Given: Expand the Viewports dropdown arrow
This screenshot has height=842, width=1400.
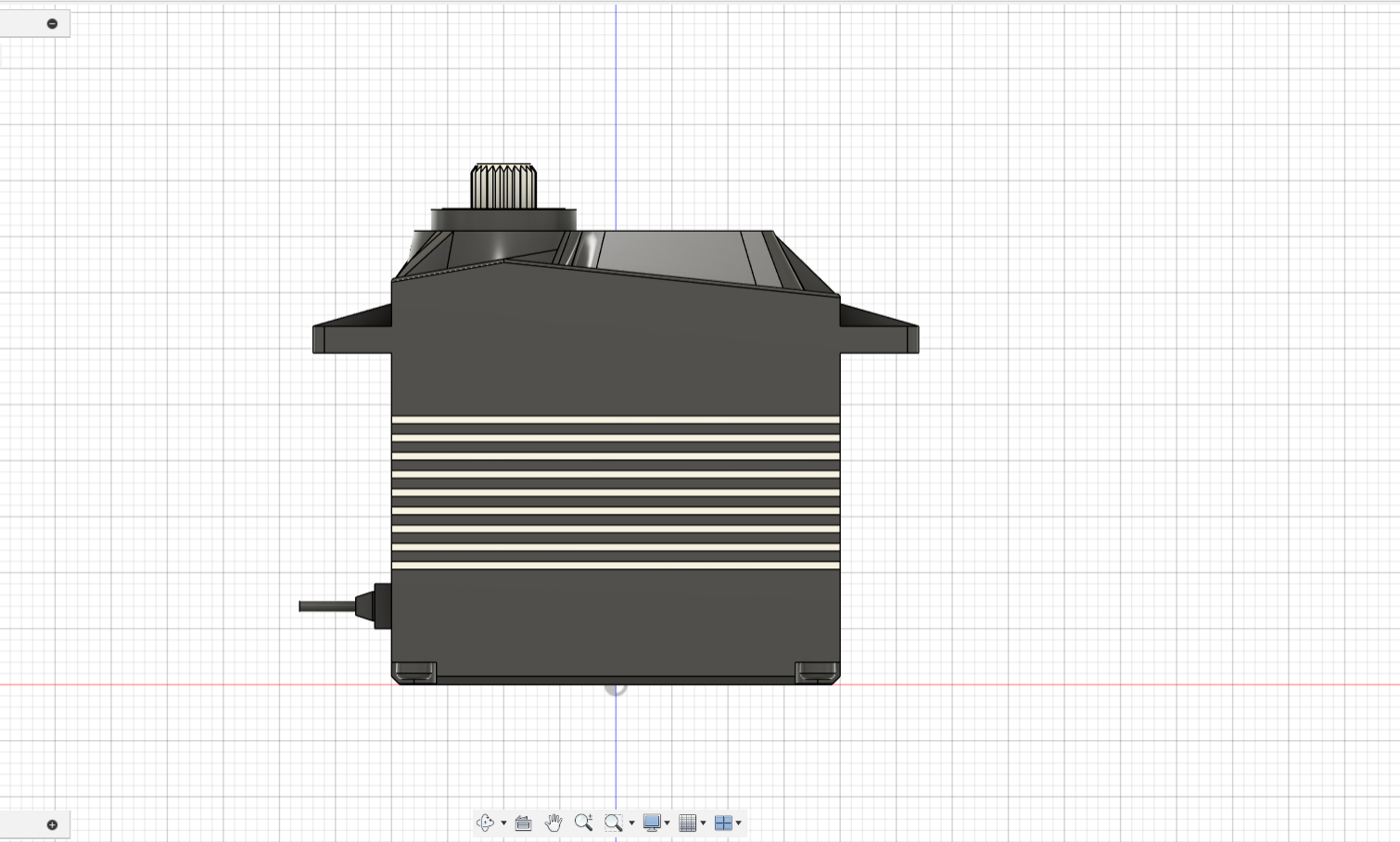Looking at the screenshot, I should pos(738,823).
